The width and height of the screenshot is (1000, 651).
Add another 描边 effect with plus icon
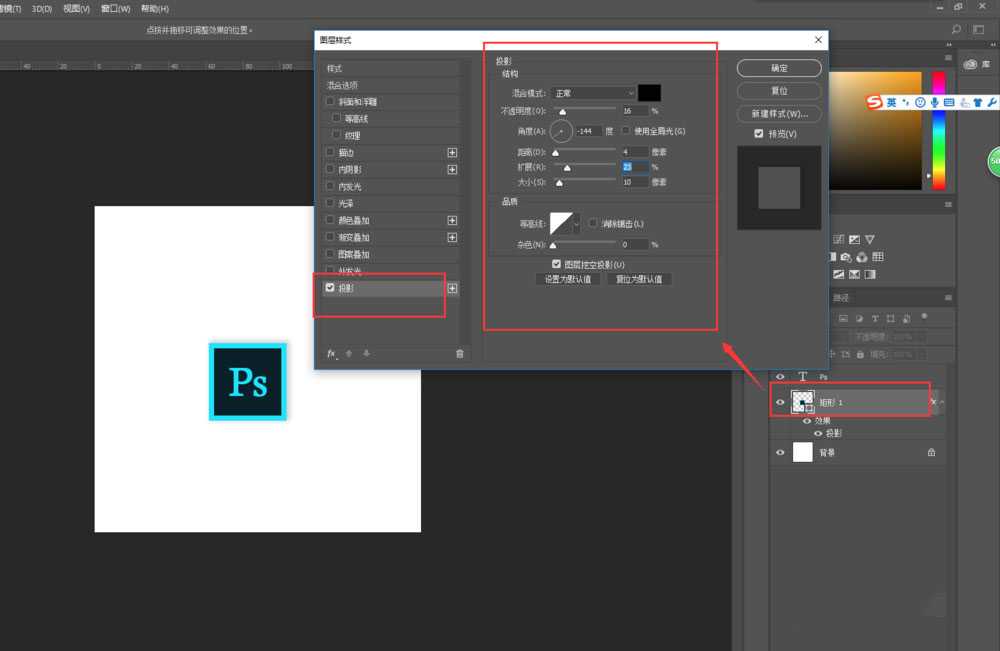[452, 153]
